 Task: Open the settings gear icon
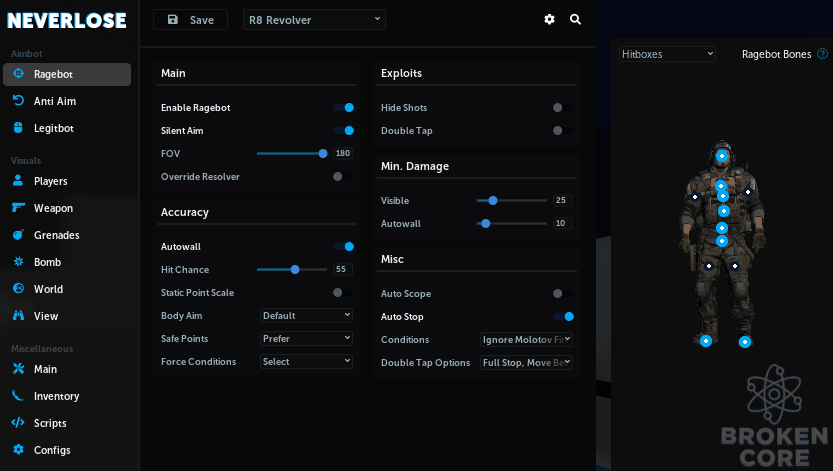[x=549, y=20]
